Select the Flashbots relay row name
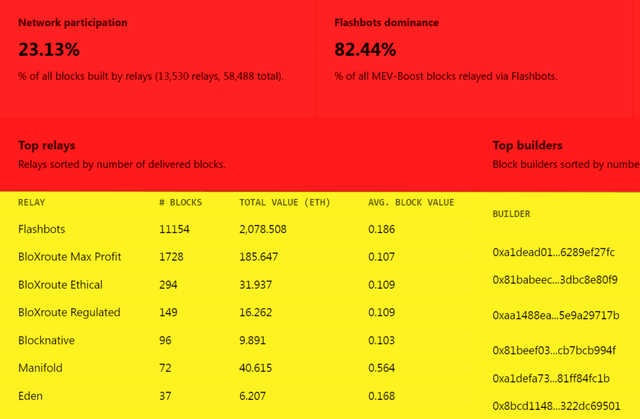640x419 pixels. tap(42, 229)
